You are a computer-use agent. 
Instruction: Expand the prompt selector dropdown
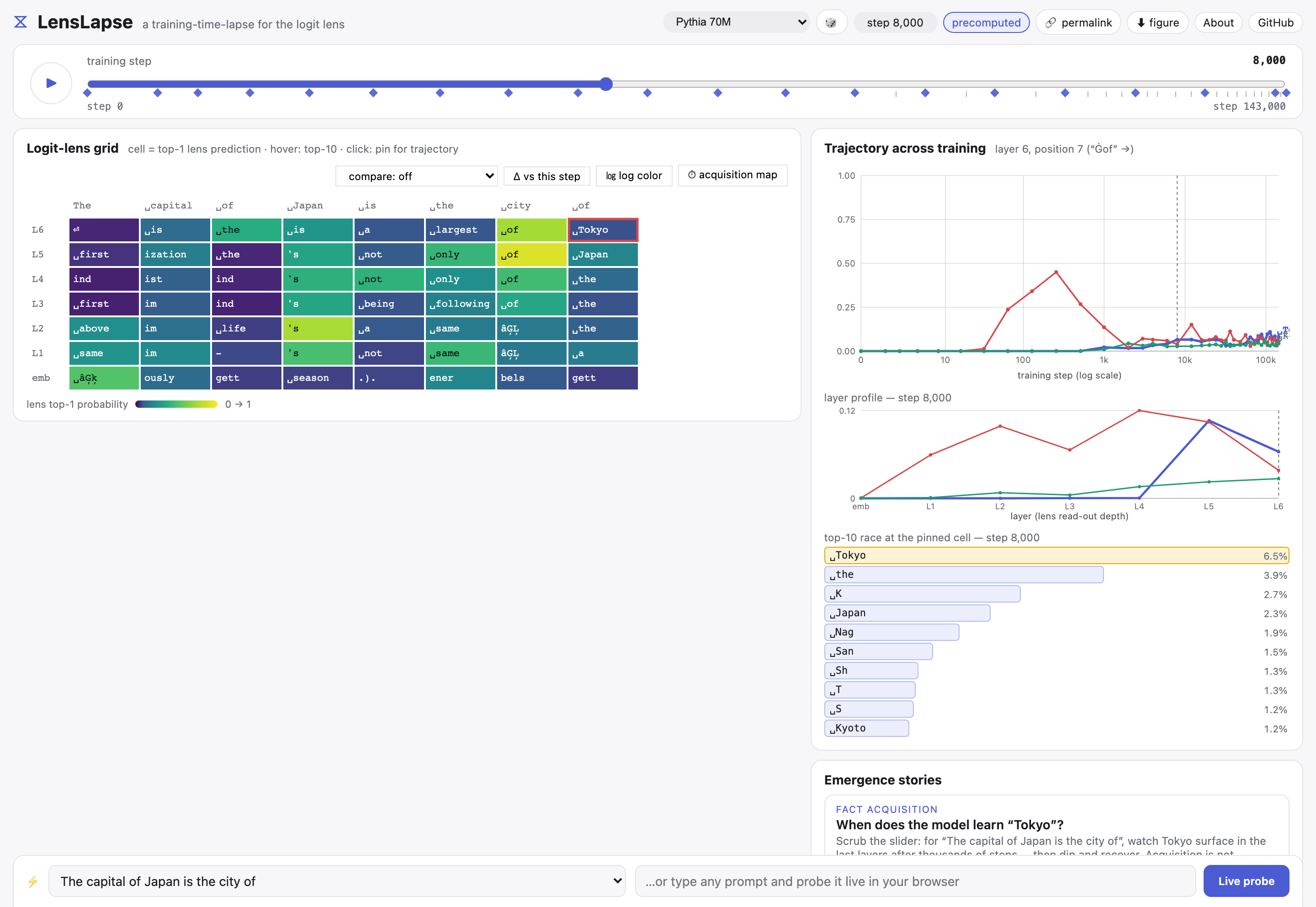click(337, 881)
